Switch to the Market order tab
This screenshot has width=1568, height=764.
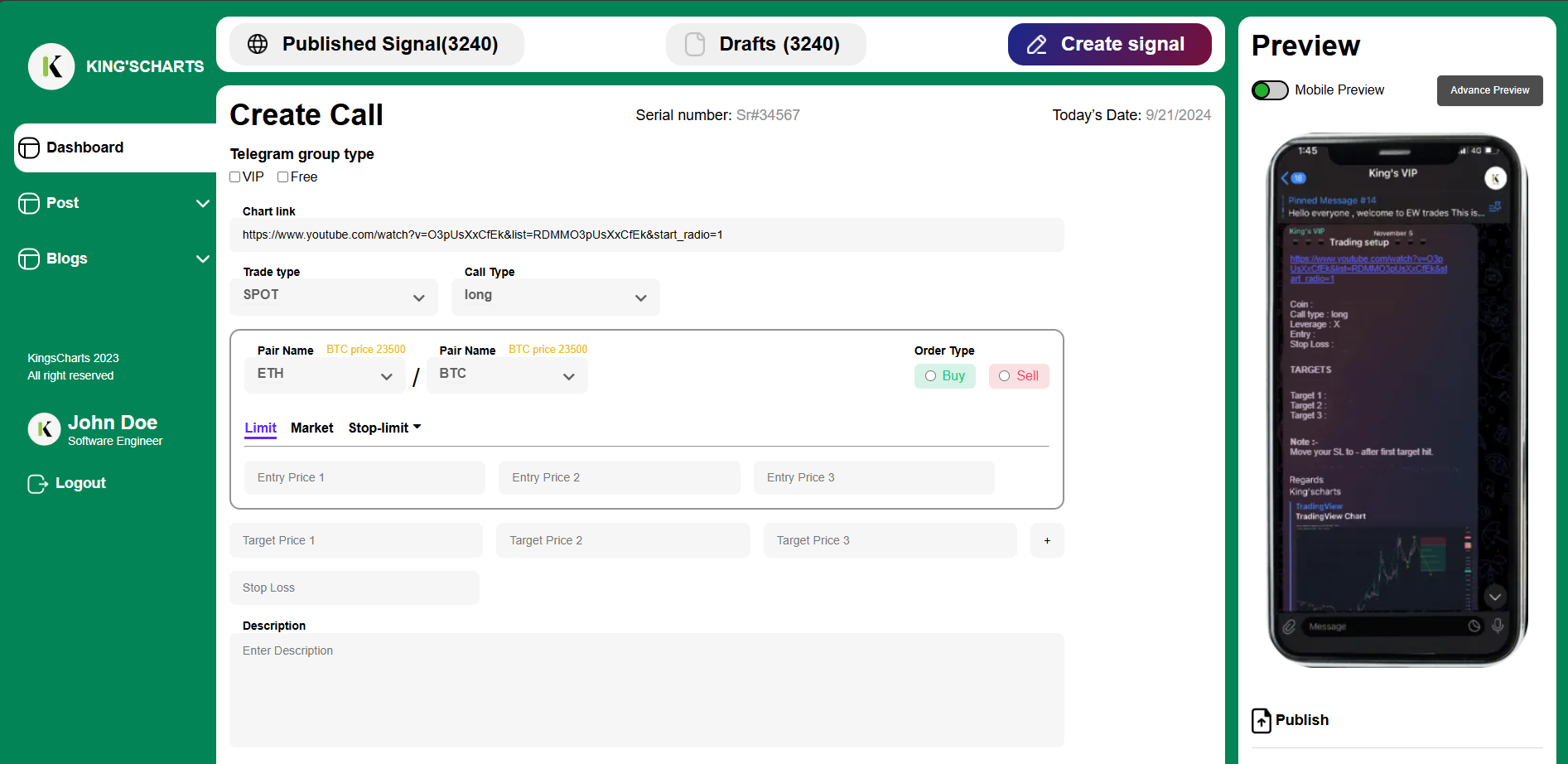(311, 428)
